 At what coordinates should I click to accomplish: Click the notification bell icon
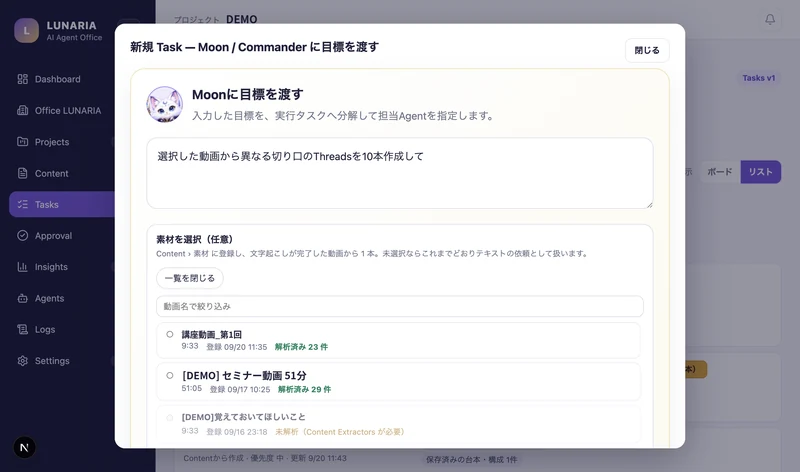click(x=770, y=19)
